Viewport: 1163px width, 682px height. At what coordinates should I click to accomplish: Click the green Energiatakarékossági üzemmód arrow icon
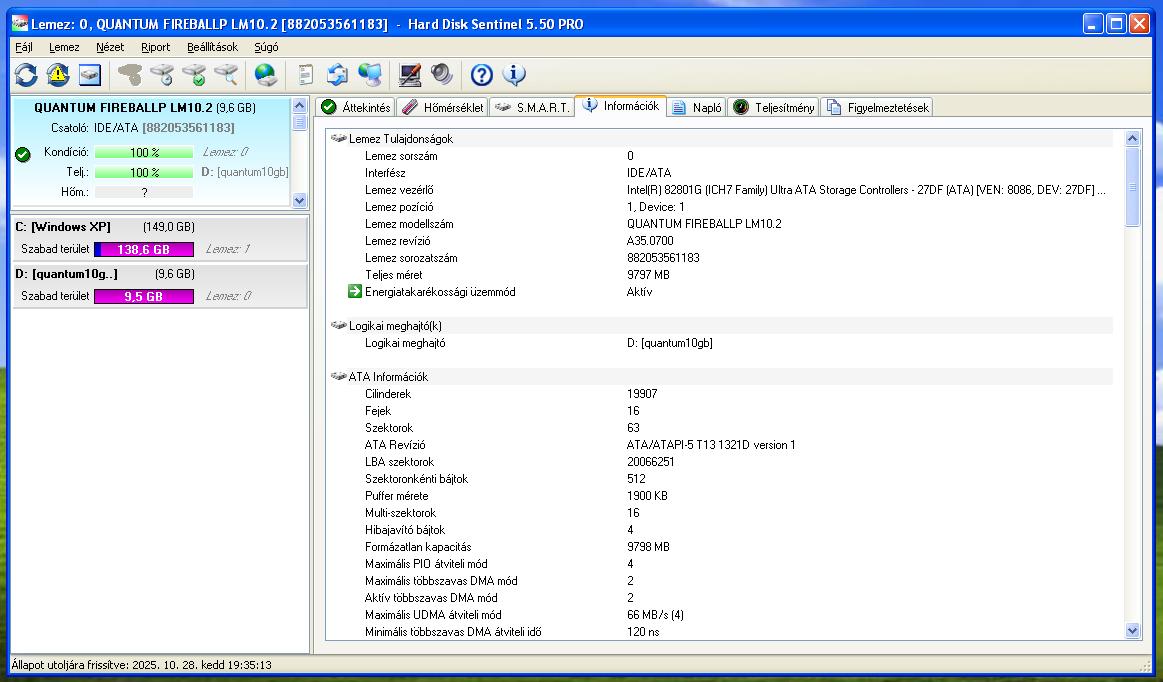(354, 292)
